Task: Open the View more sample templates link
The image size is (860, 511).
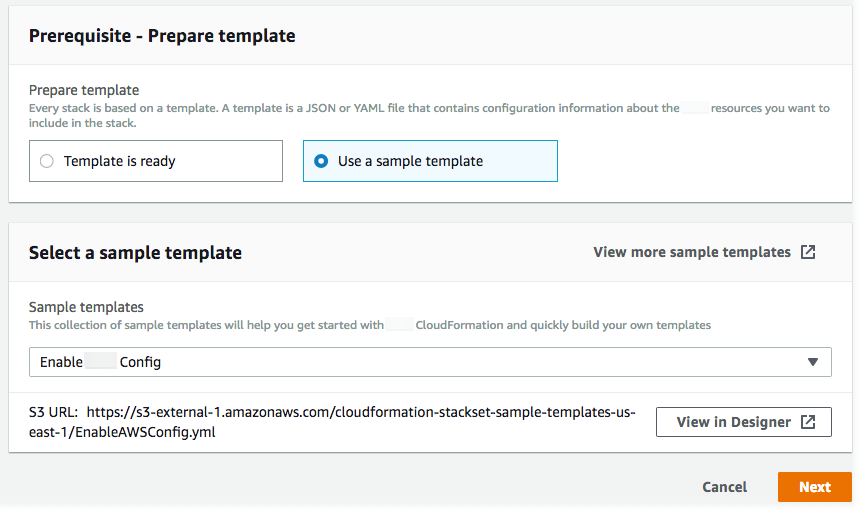Action: click(691, 252)
